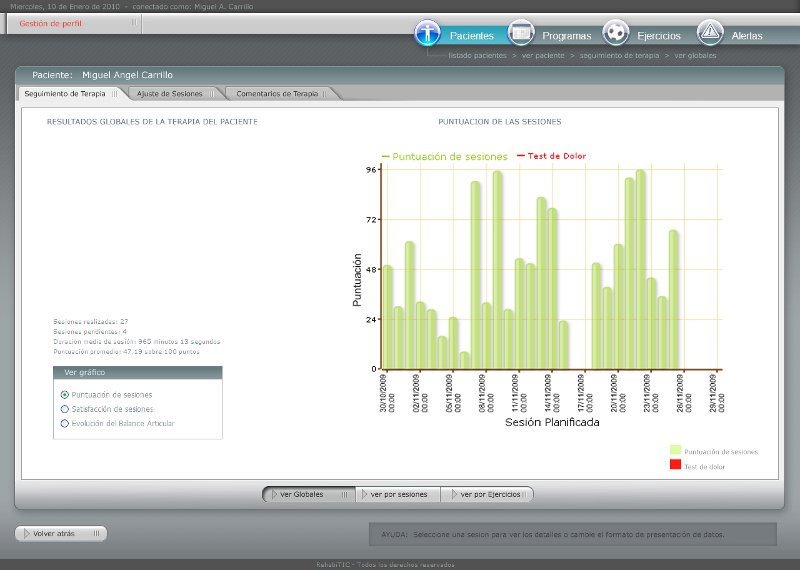
Task: Click the green Puntuación de sesiones legend swatch
Action: 675,450
